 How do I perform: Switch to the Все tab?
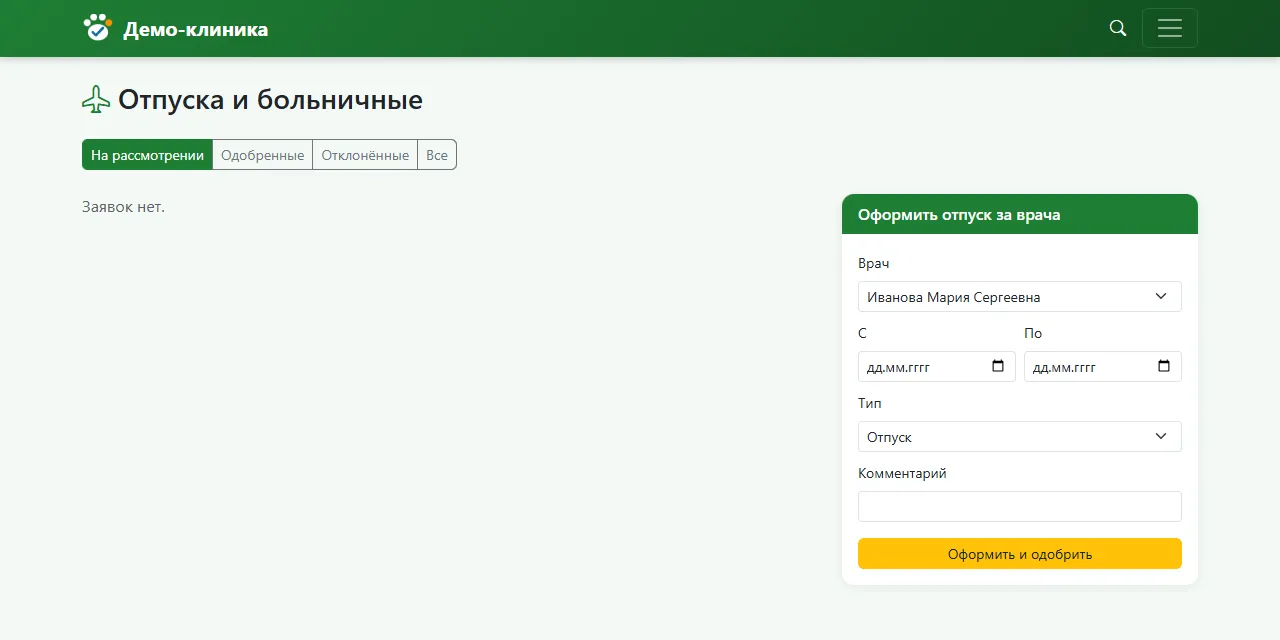point(437,155)
